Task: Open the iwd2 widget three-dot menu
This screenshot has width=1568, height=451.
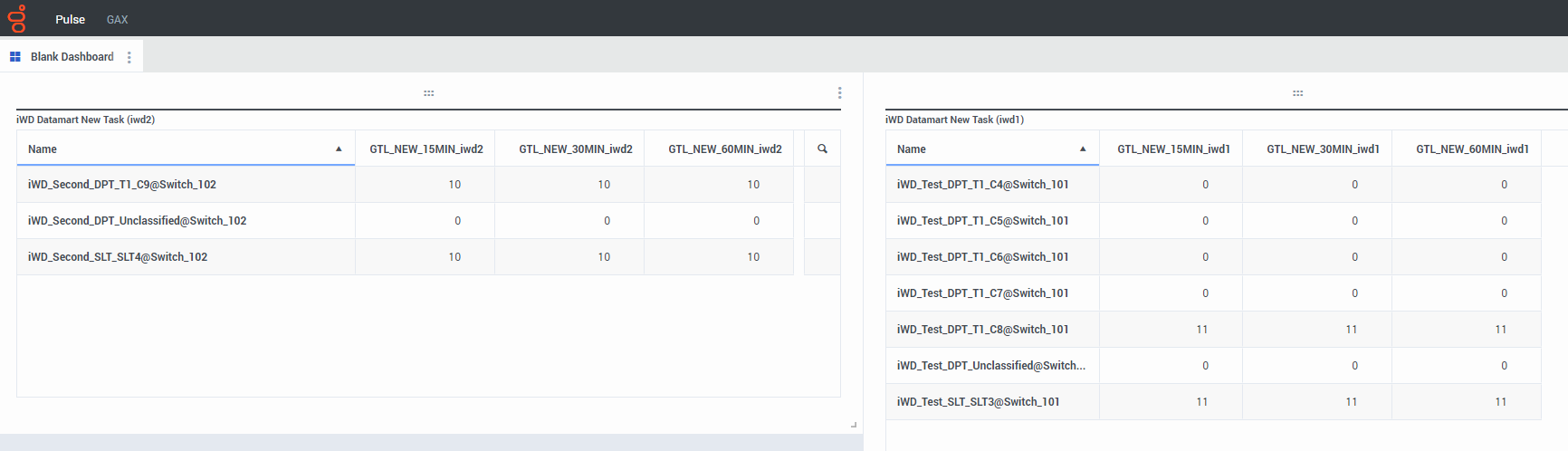Action: (x=839, y=93)
